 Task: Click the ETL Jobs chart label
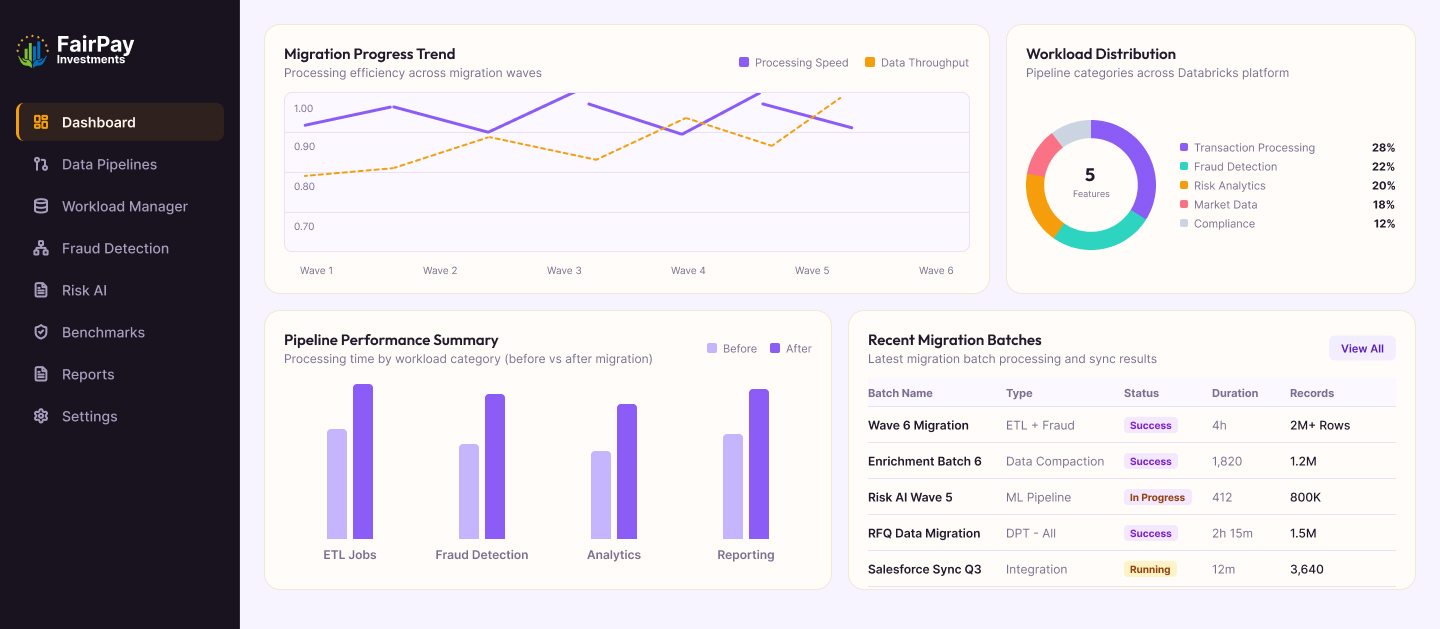350,554
